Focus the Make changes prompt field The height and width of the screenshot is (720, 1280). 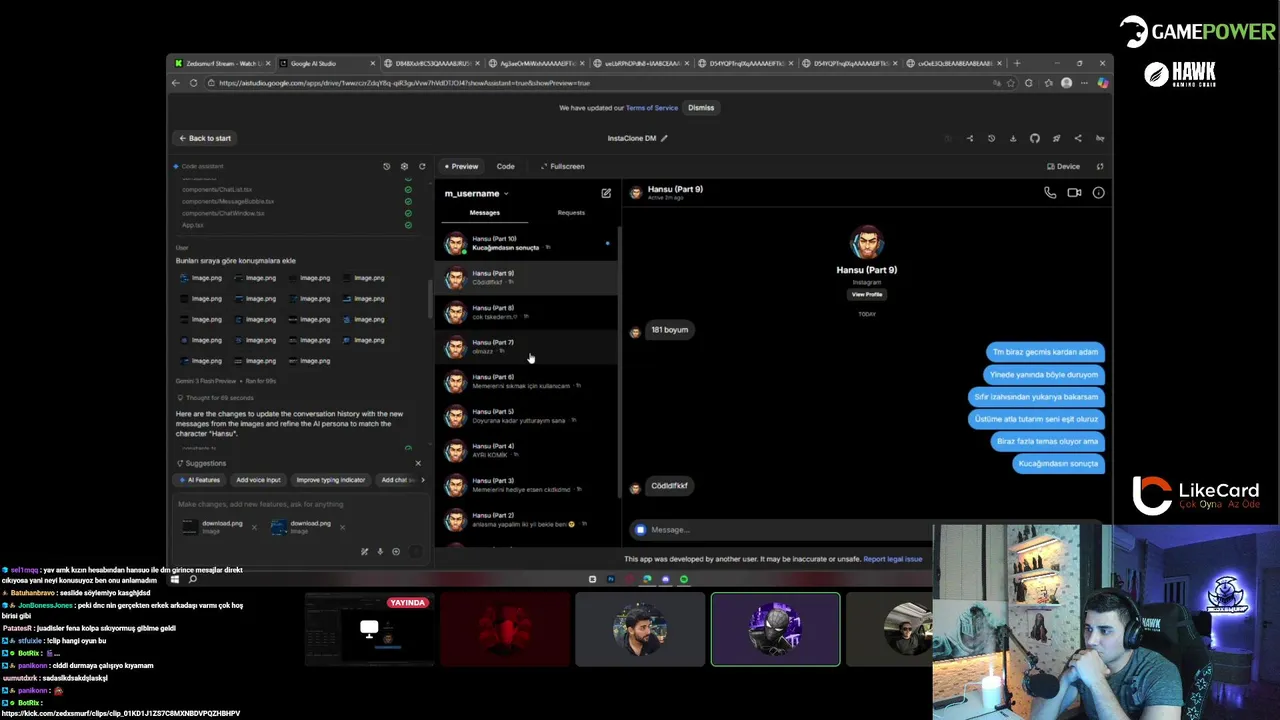click(x=300, y=504)
